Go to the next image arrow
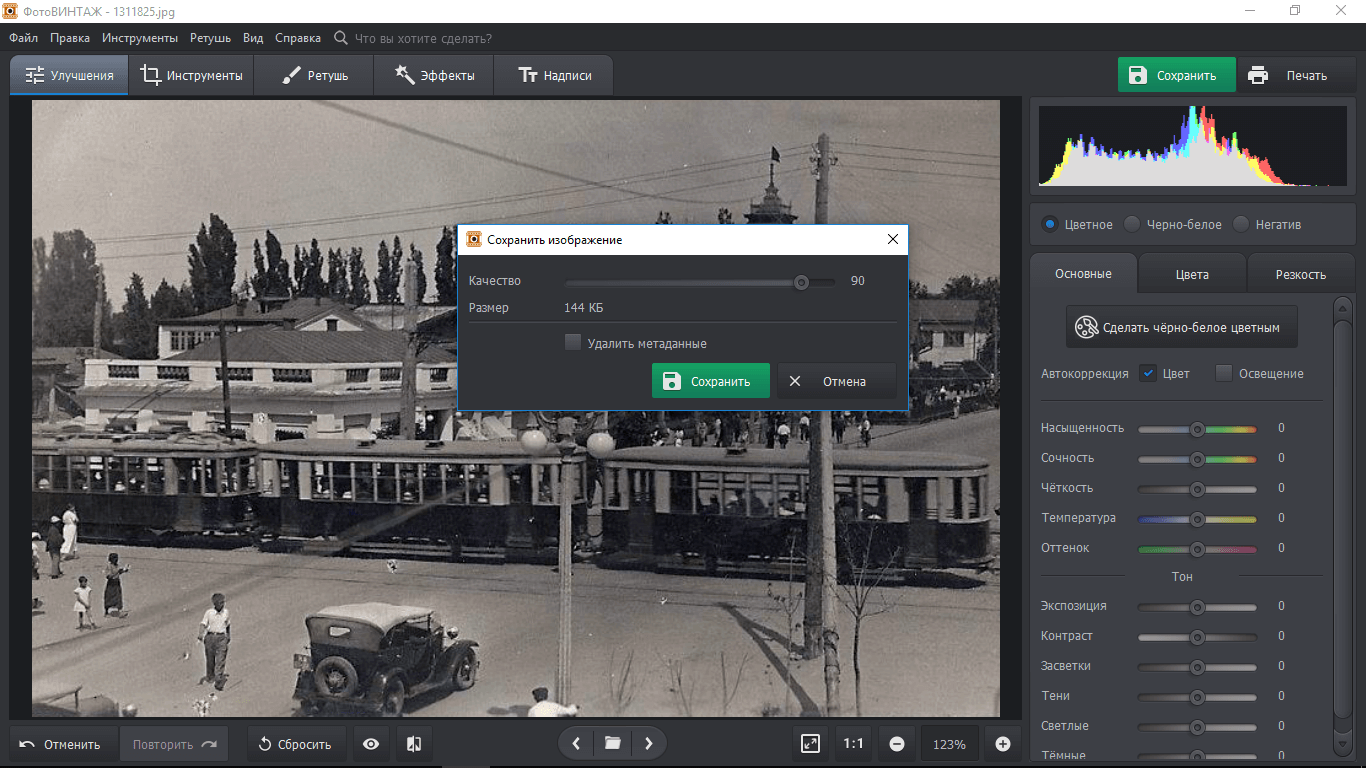 (649, 743)
